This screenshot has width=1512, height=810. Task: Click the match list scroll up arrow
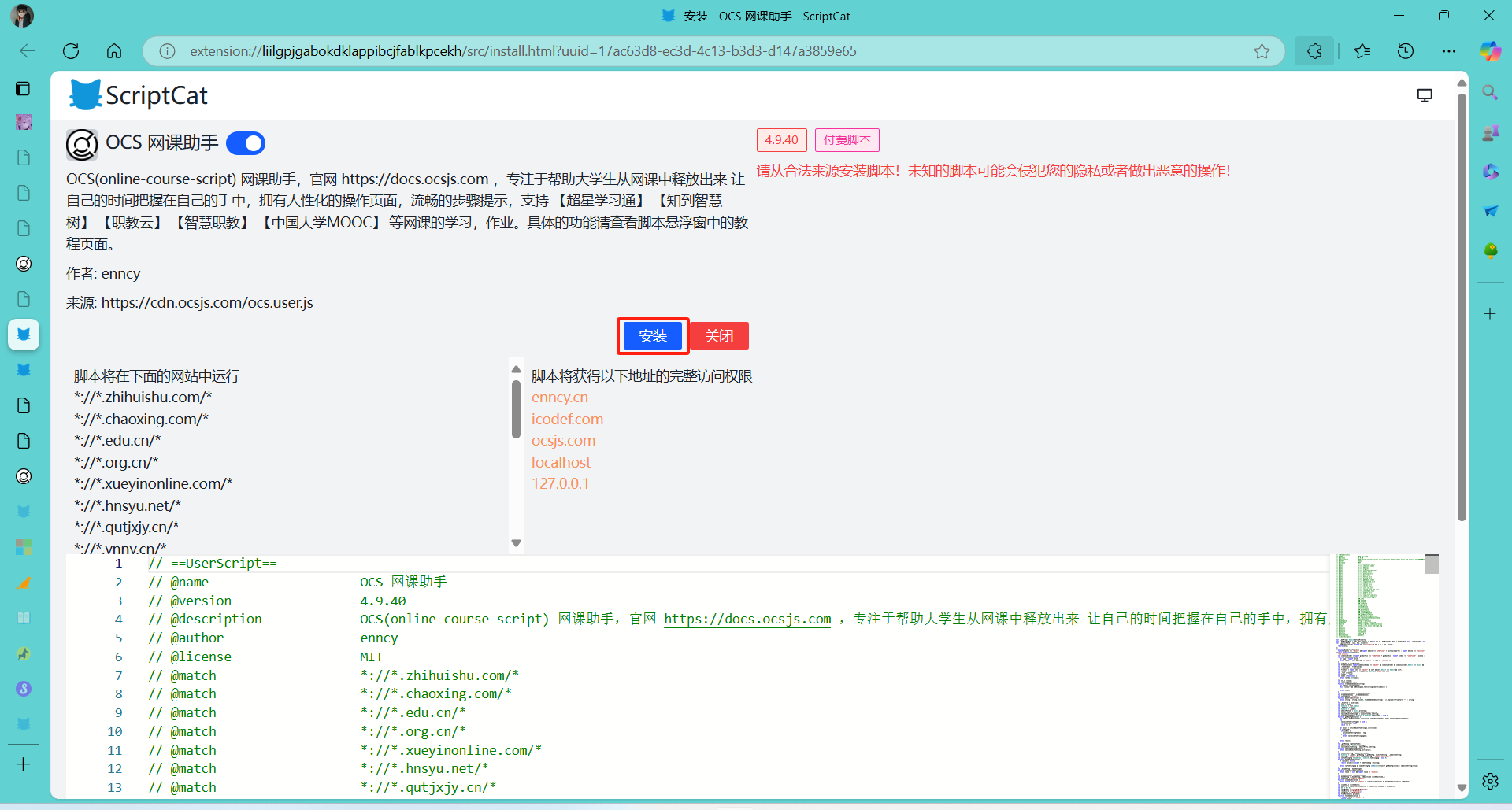[517, 369]
